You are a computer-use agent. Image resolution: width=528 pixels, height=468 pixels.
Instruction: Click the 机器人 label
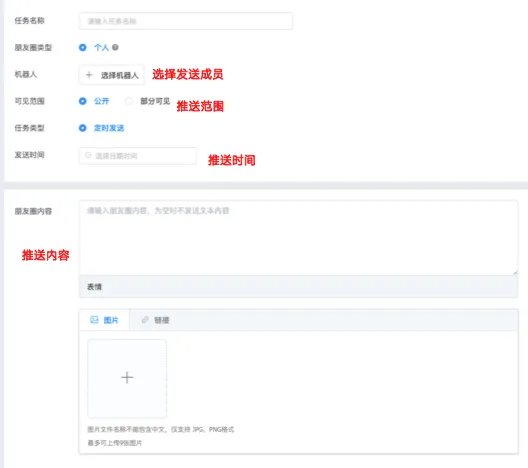tap(26, 74)
